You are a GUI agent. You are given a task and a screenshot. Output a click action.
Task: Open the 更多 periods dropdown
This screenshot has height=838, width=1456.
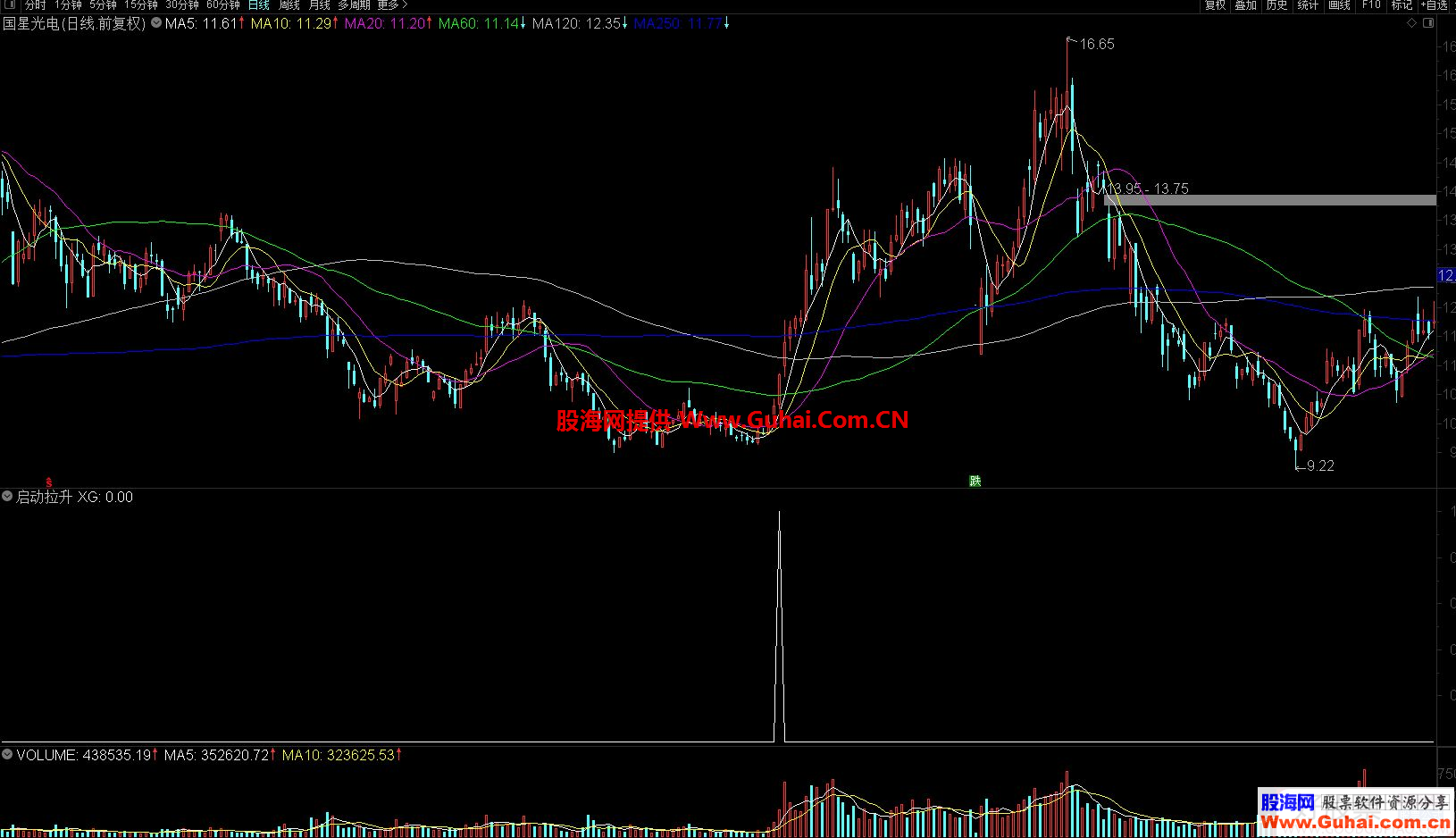[392, 4]
